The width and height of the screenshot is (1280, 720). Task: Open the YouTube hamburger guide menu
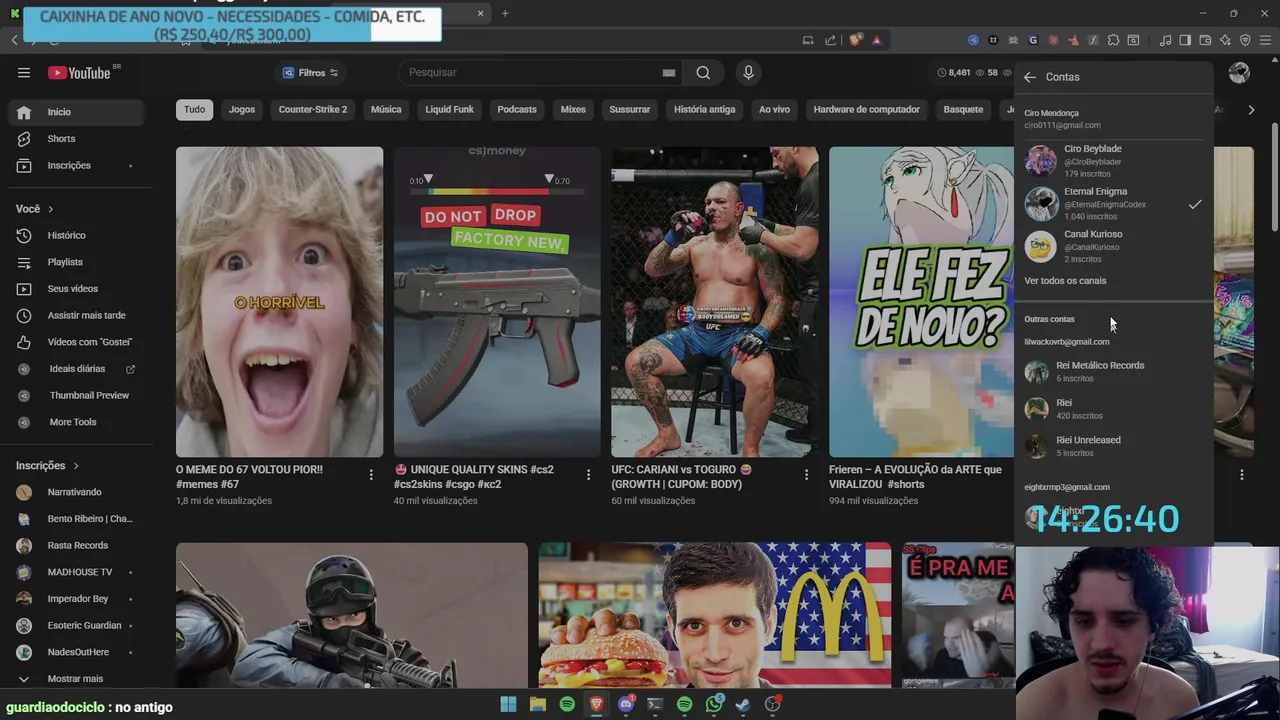[x=24, y=72]
